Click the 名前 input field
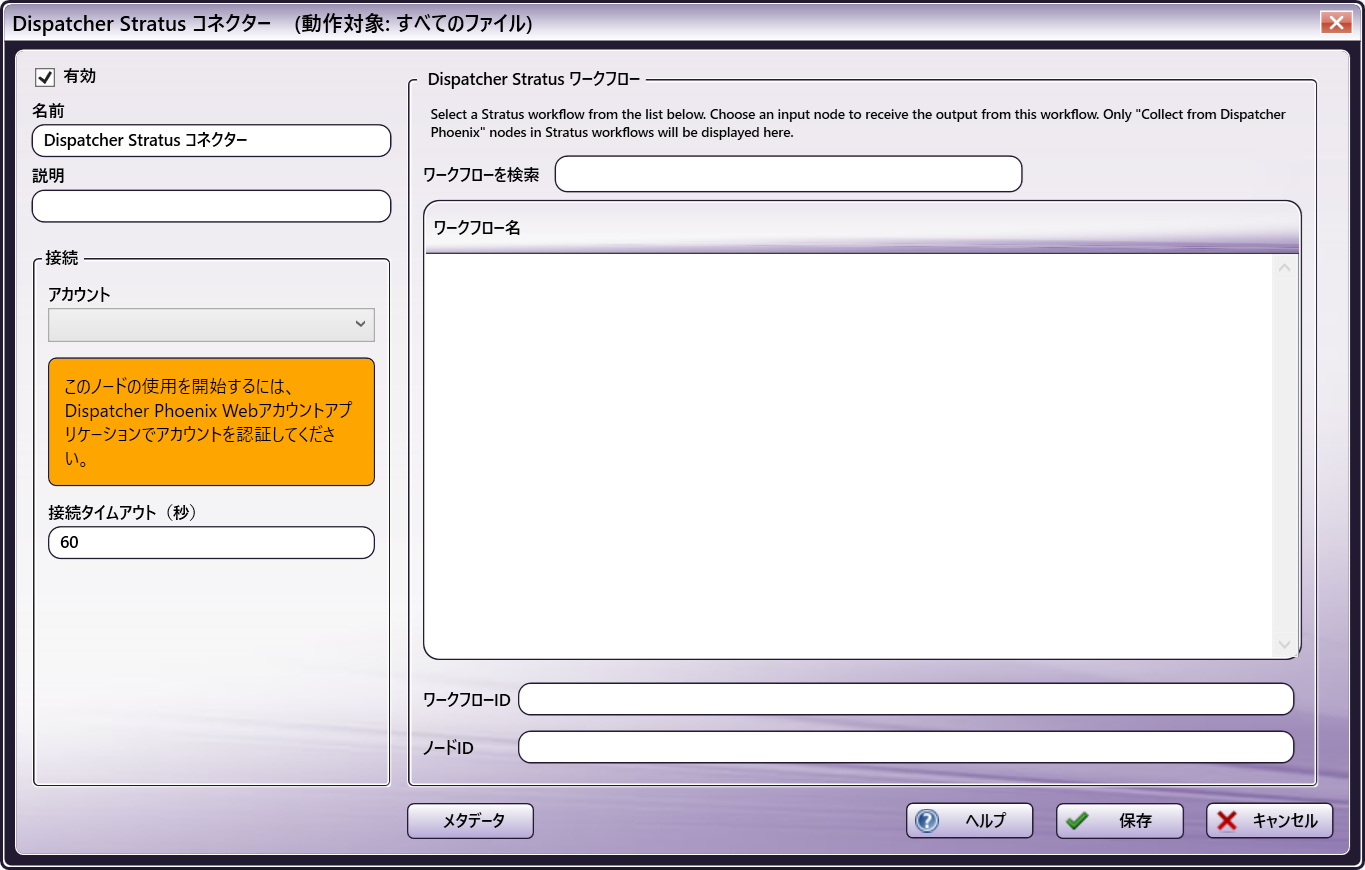Screen dimensions: 1365x870 [x=211, y=141]
